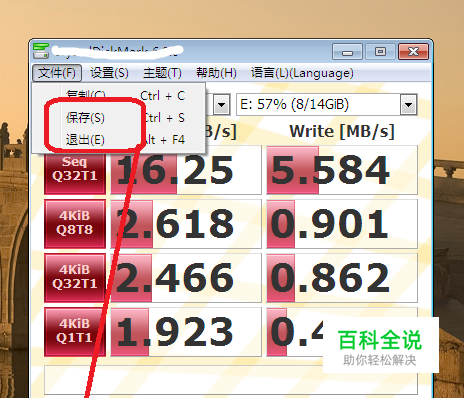Select the 4KiB Q8T8 write value 0.901

(x=342, y=224)
